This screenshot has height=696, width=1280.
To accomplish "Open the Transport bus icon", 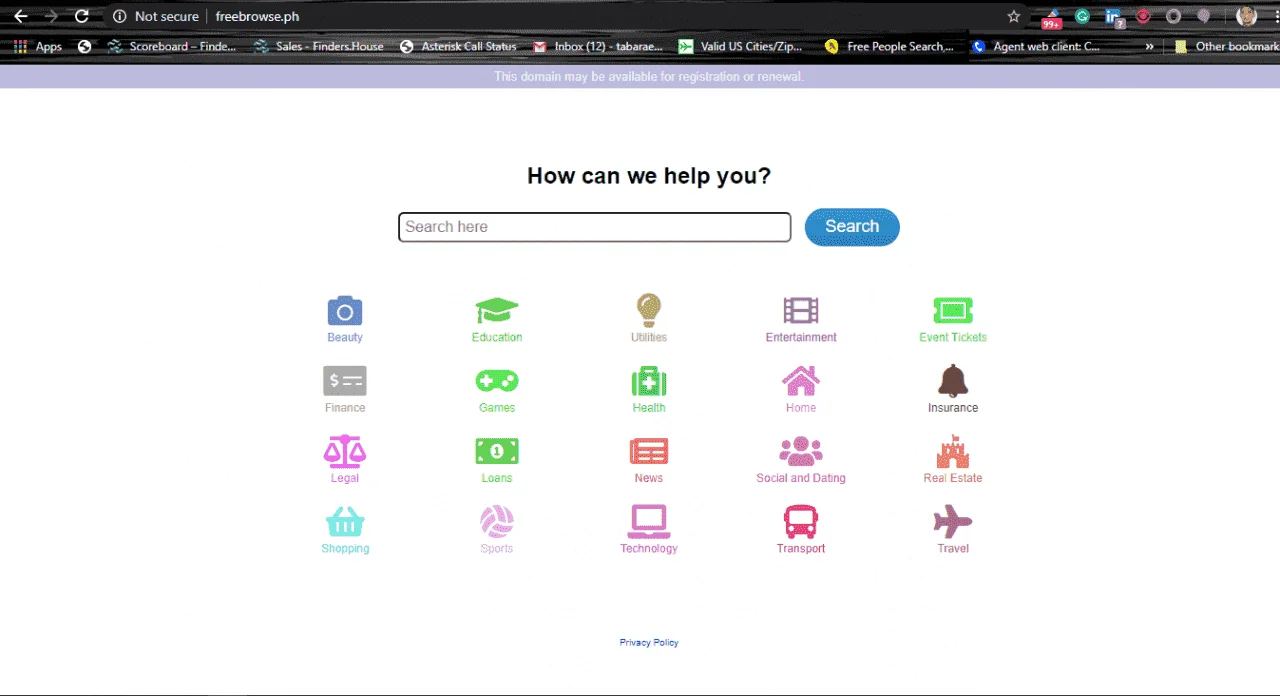I will click(801, 522).
